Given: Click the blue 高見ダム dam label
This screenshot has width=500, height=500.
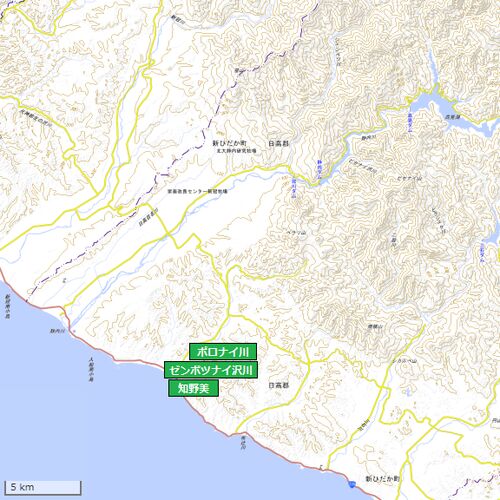Looking at the screenshot, I should pyautogui.click(x=410, y=123).
